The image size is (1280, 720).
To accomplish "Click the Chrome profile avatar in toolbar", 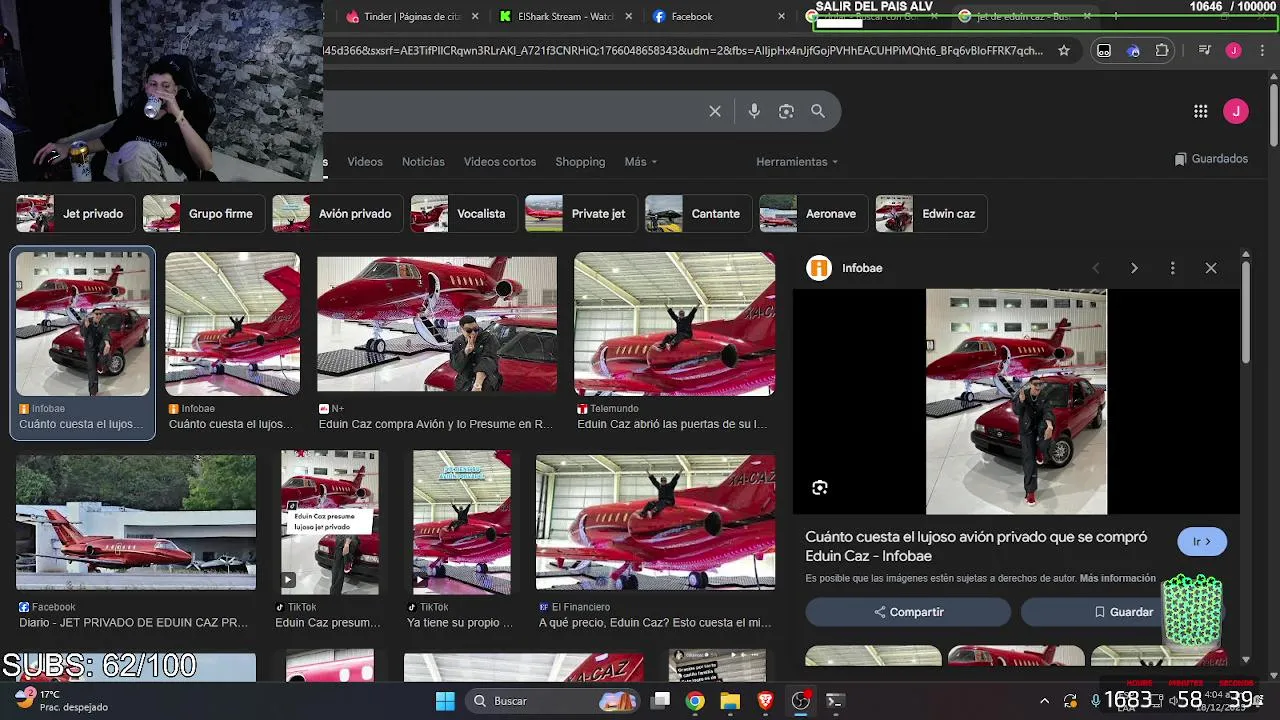I will pyautogui.click(x=1234, y=50).
